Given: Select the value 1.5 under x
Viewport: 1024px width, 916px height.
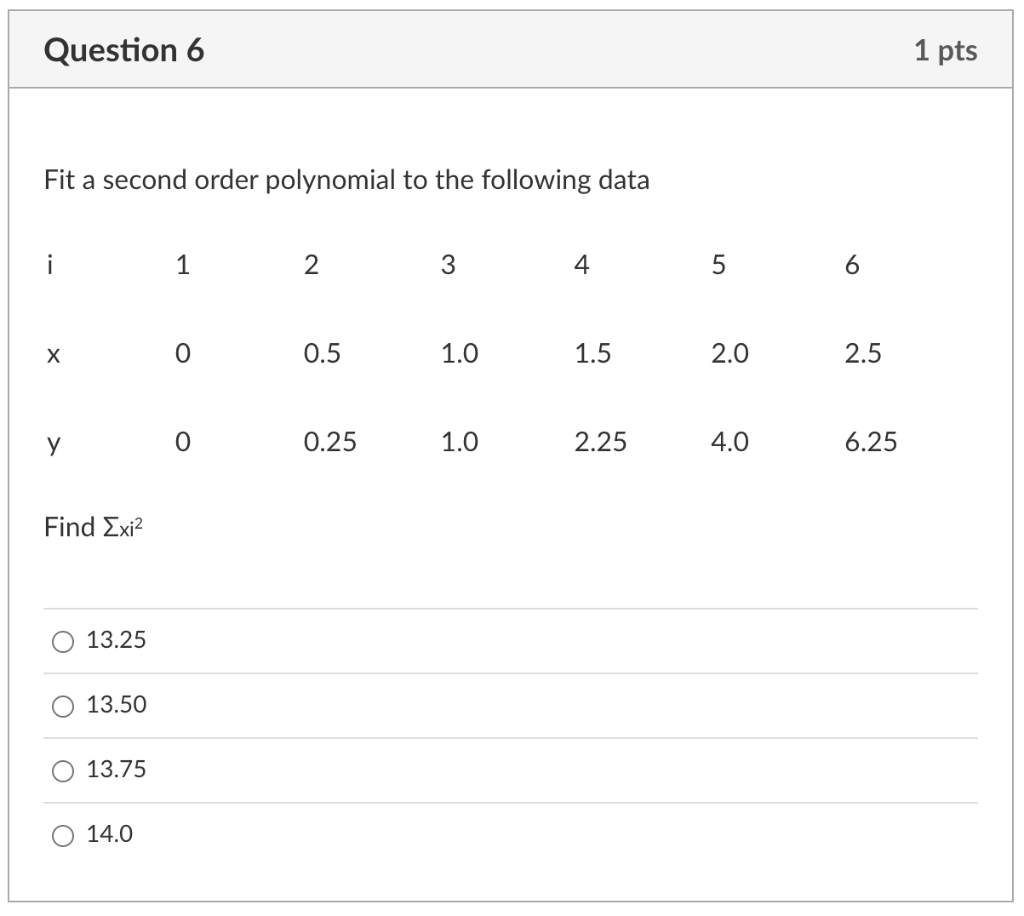Looking at the screenshot, I should click(593, 352).
